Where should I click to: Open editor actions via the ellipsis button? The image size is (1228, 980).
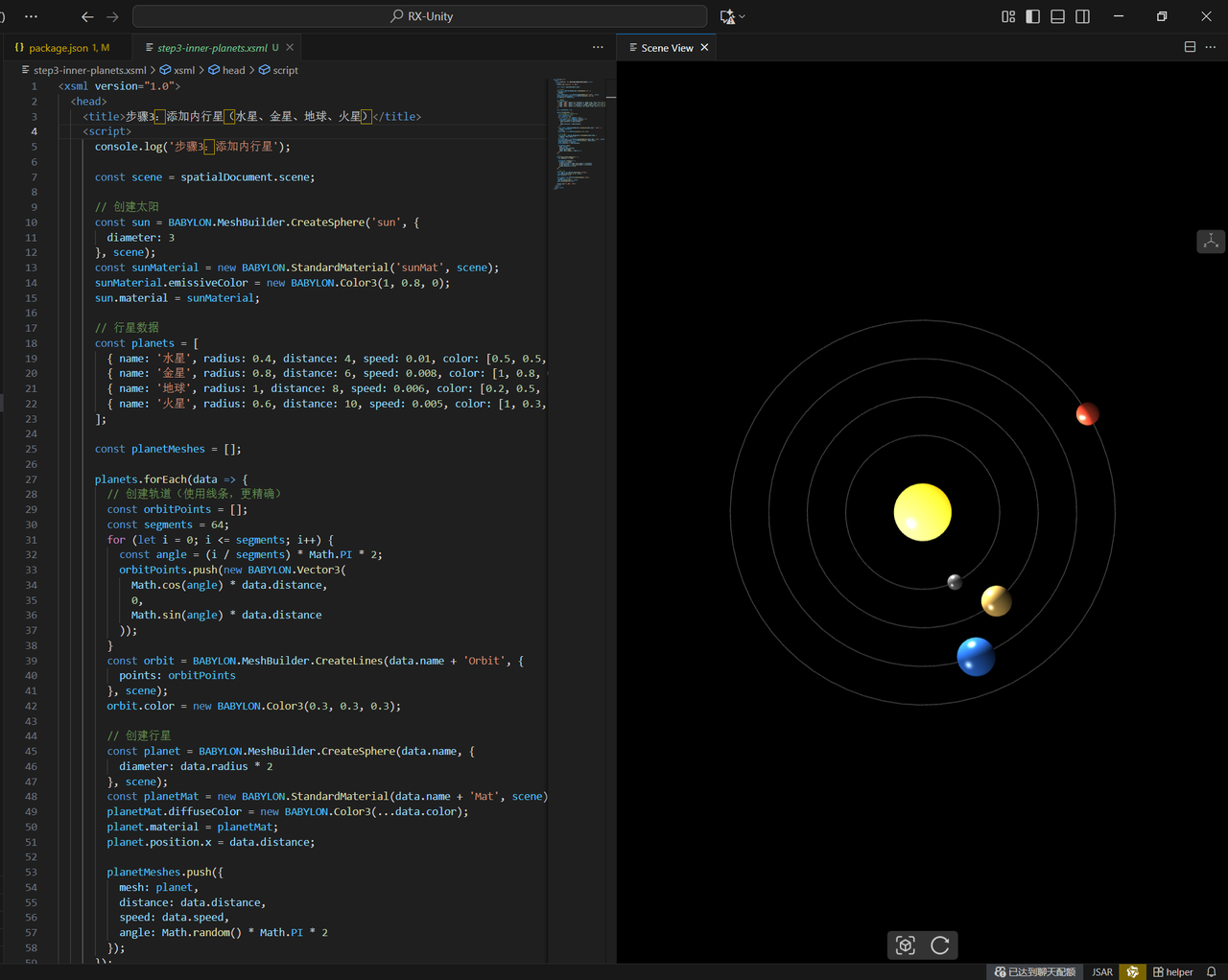pos(598,46)
